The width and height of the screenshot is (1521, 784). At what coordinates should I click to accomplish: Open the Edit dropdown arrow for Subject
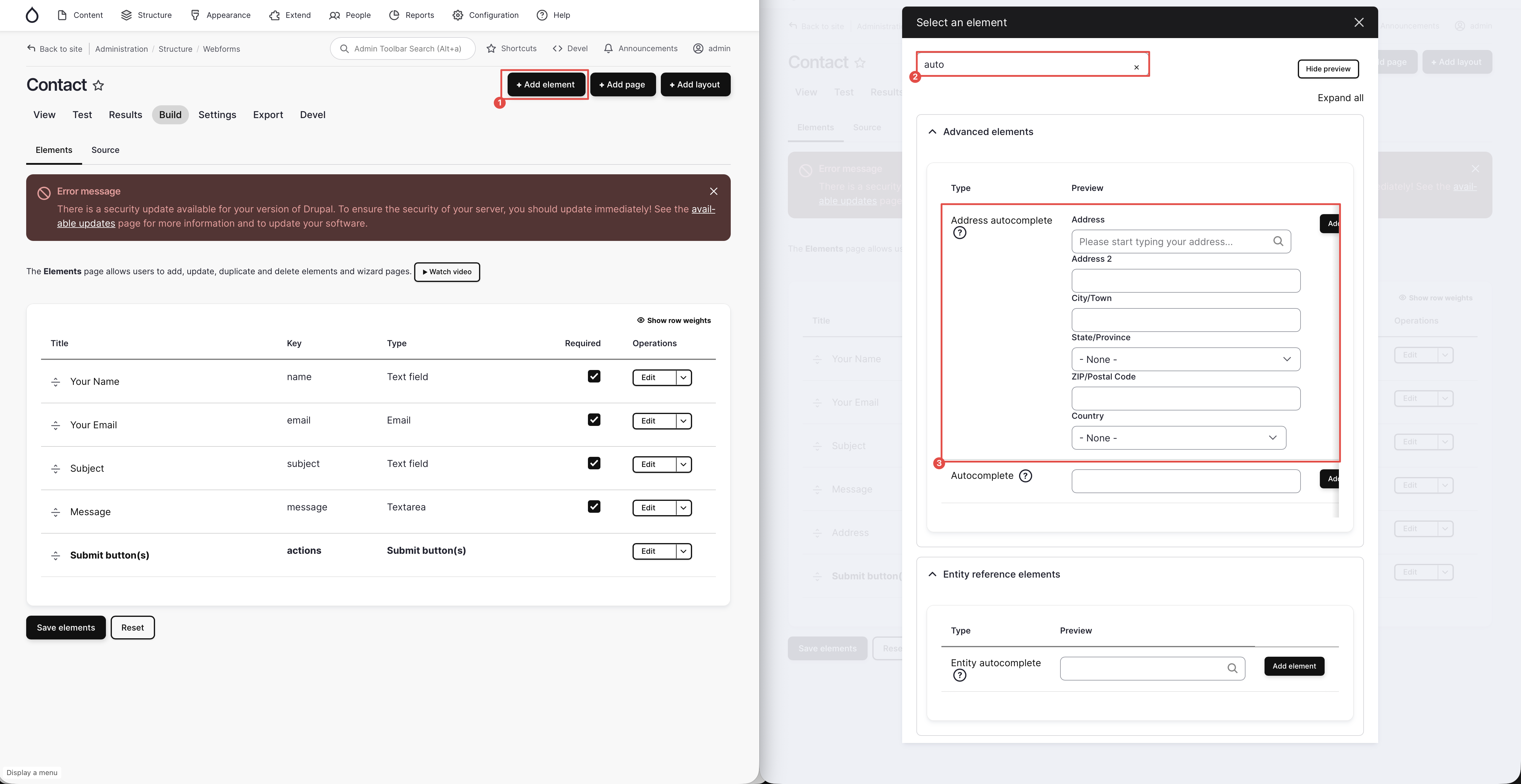683,465
